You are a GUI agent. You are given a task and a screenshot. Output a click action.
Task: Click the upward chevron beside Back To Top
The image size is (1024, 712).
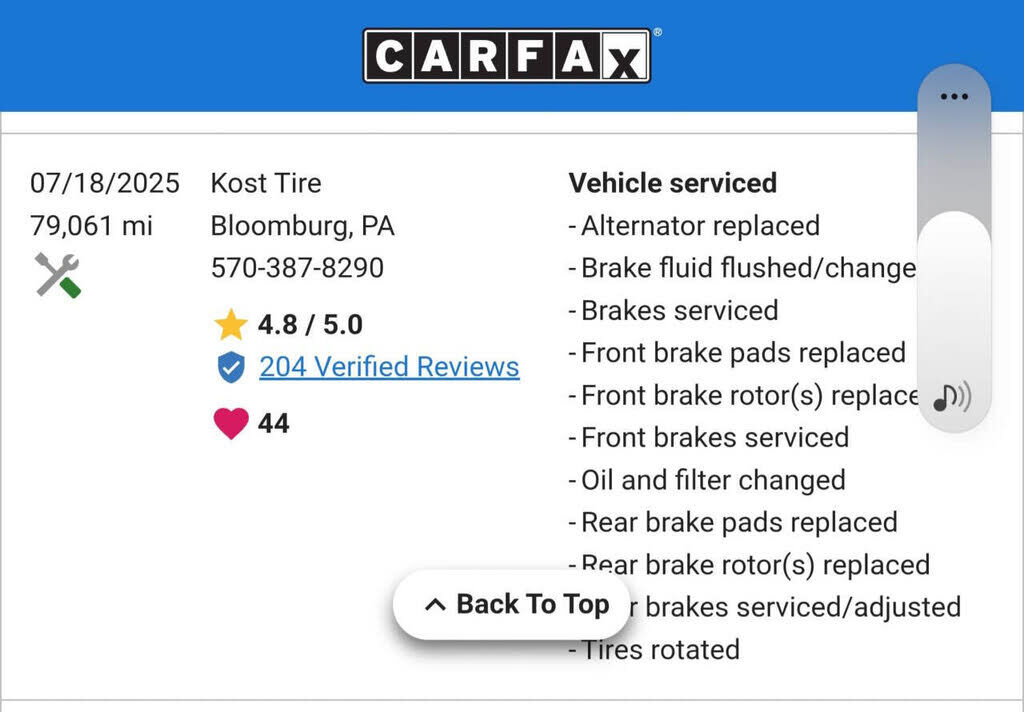click(435, 605)
